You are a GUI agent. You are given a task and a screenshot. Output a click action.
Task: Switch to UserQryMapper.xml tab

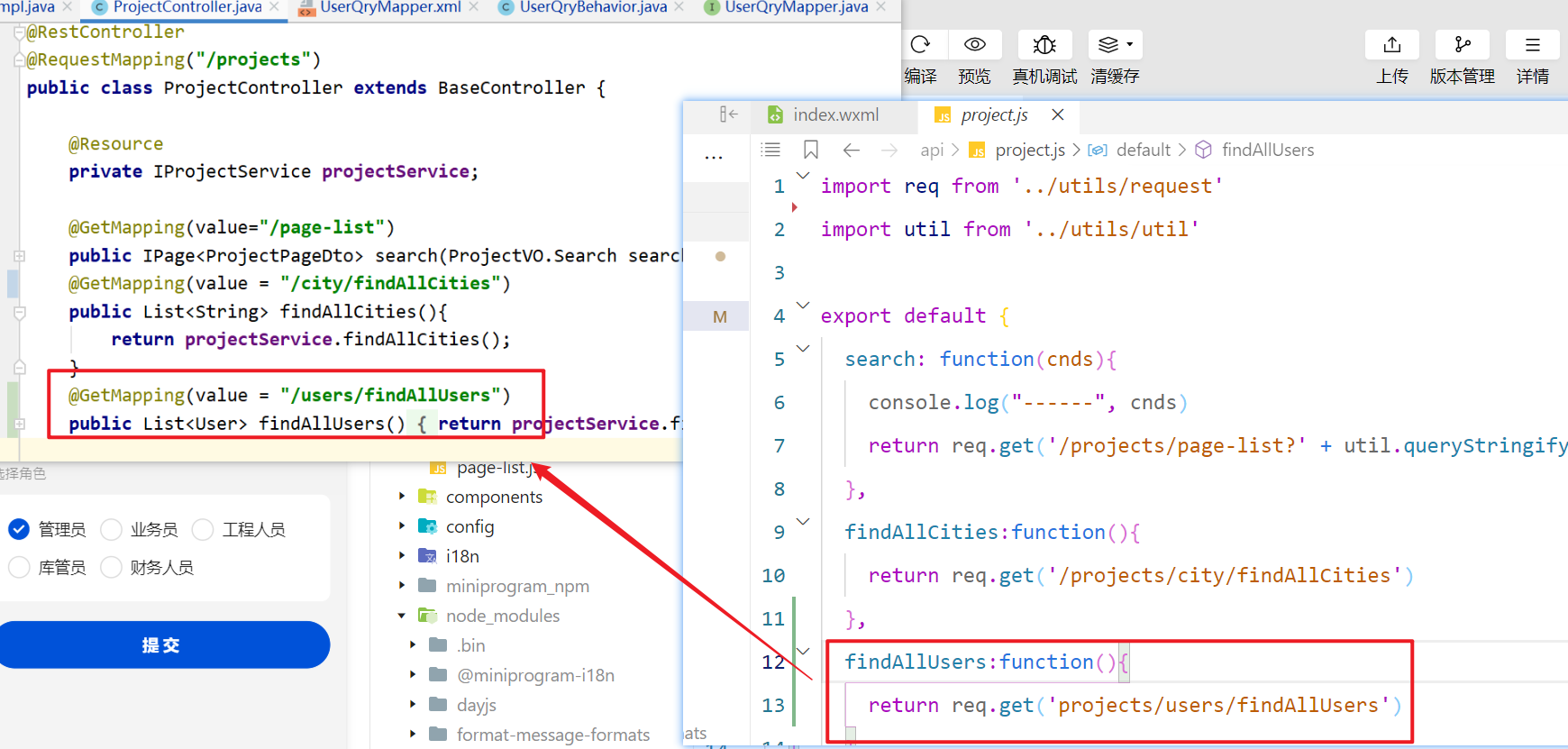point(389,7)
